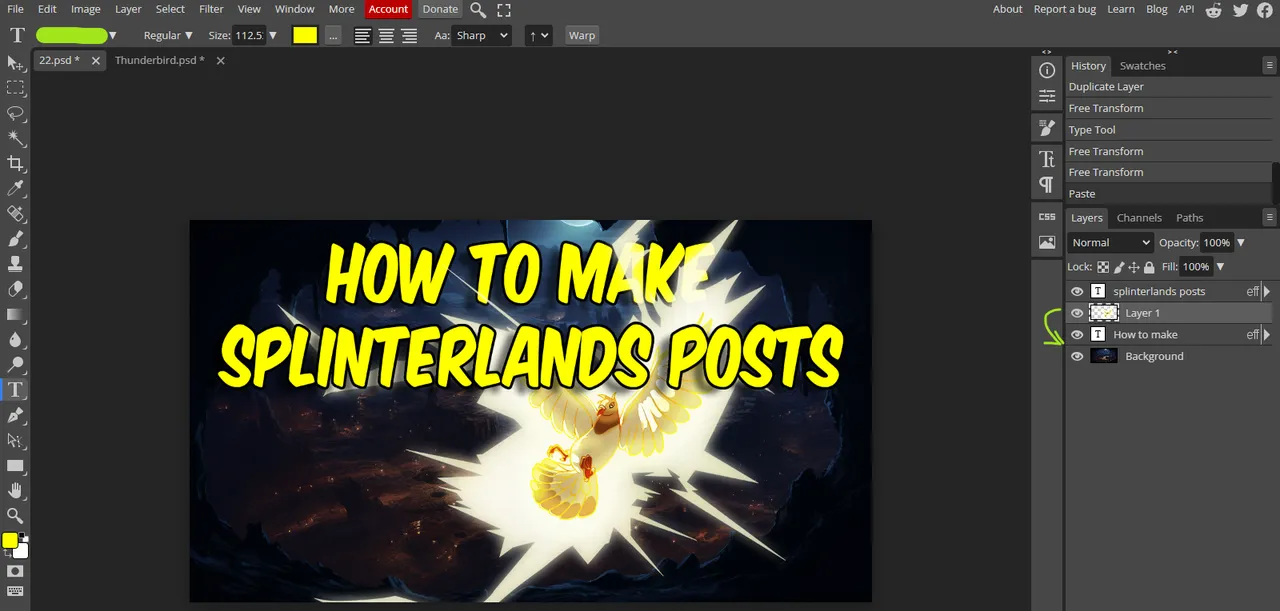Select the Dodge tool
This screenshot has width=1280, height=611.
[15, 364]
